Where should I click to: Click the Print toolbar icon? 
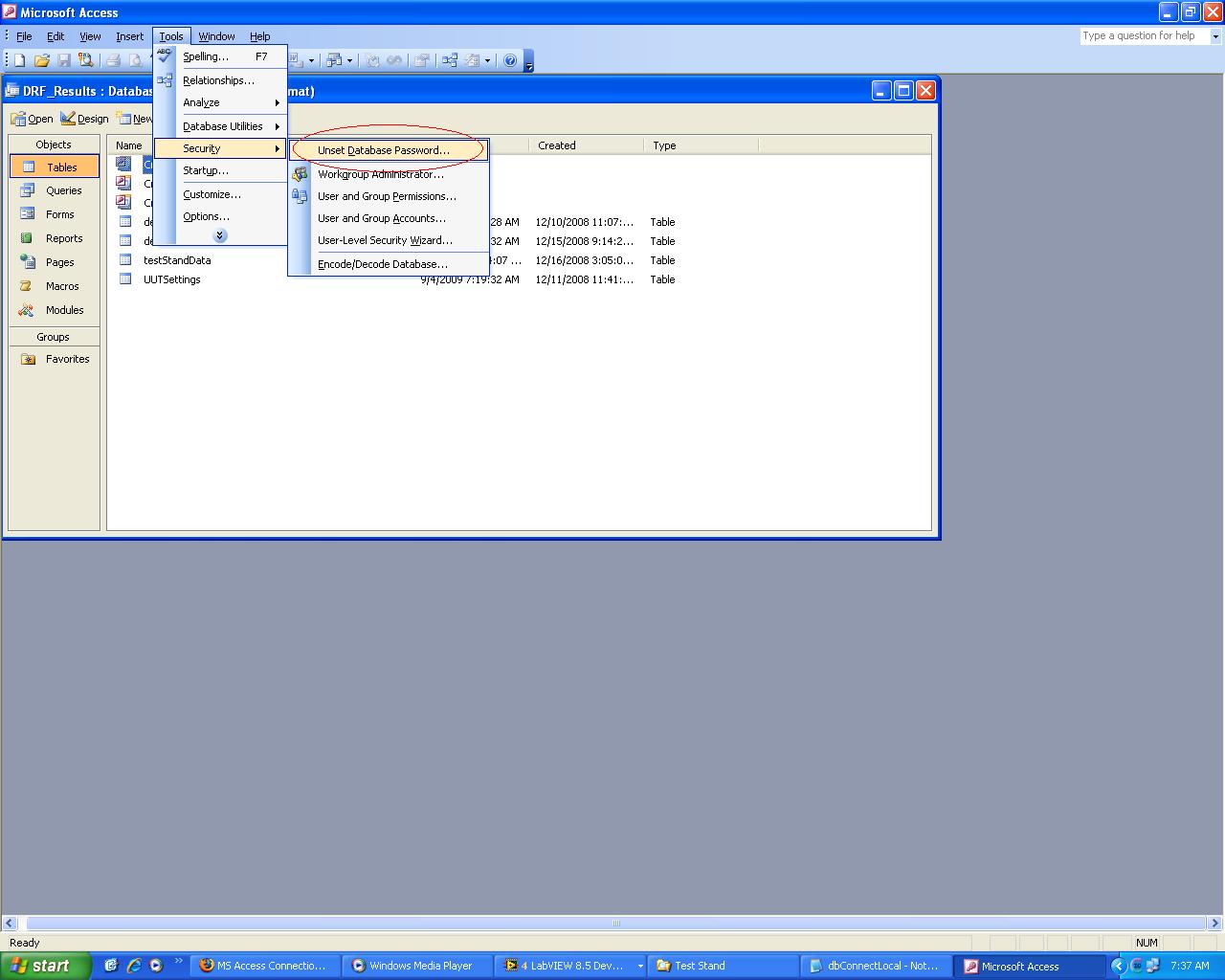tap(113, 60)
